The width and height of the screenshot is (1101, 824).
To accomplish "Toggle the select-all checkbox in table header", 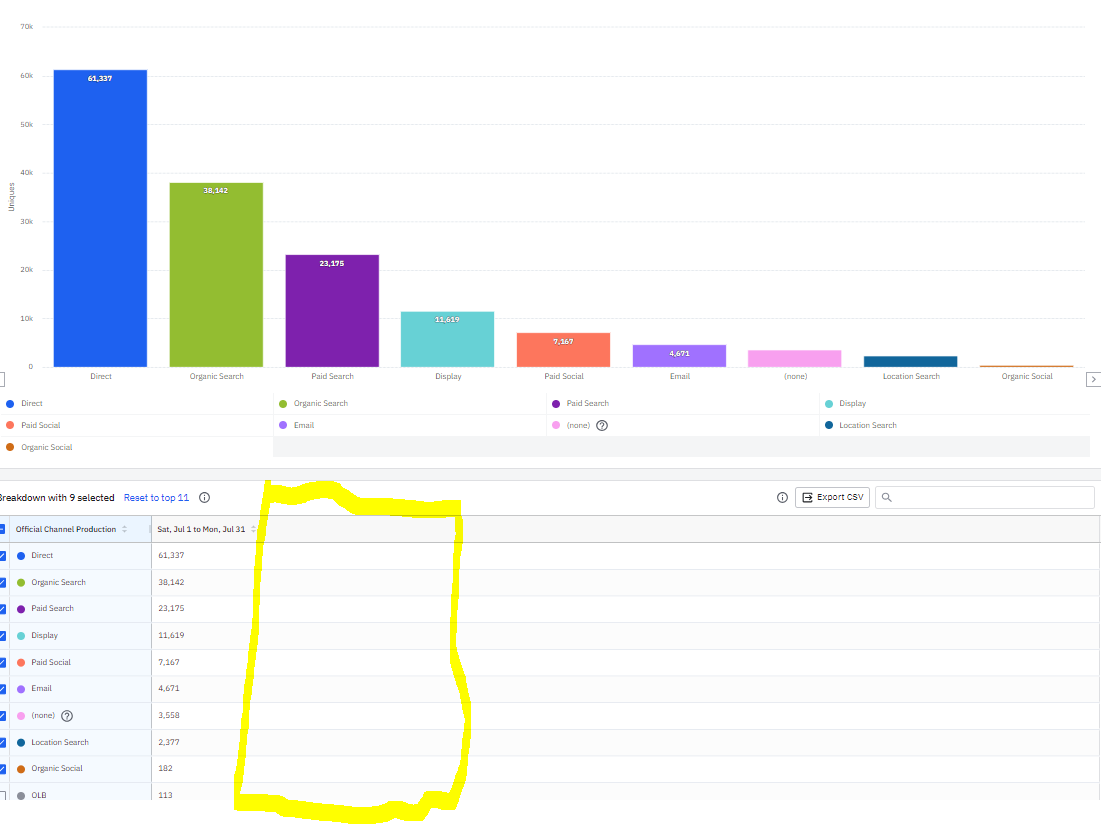I will pyautogui.click(x=3, y=529).
